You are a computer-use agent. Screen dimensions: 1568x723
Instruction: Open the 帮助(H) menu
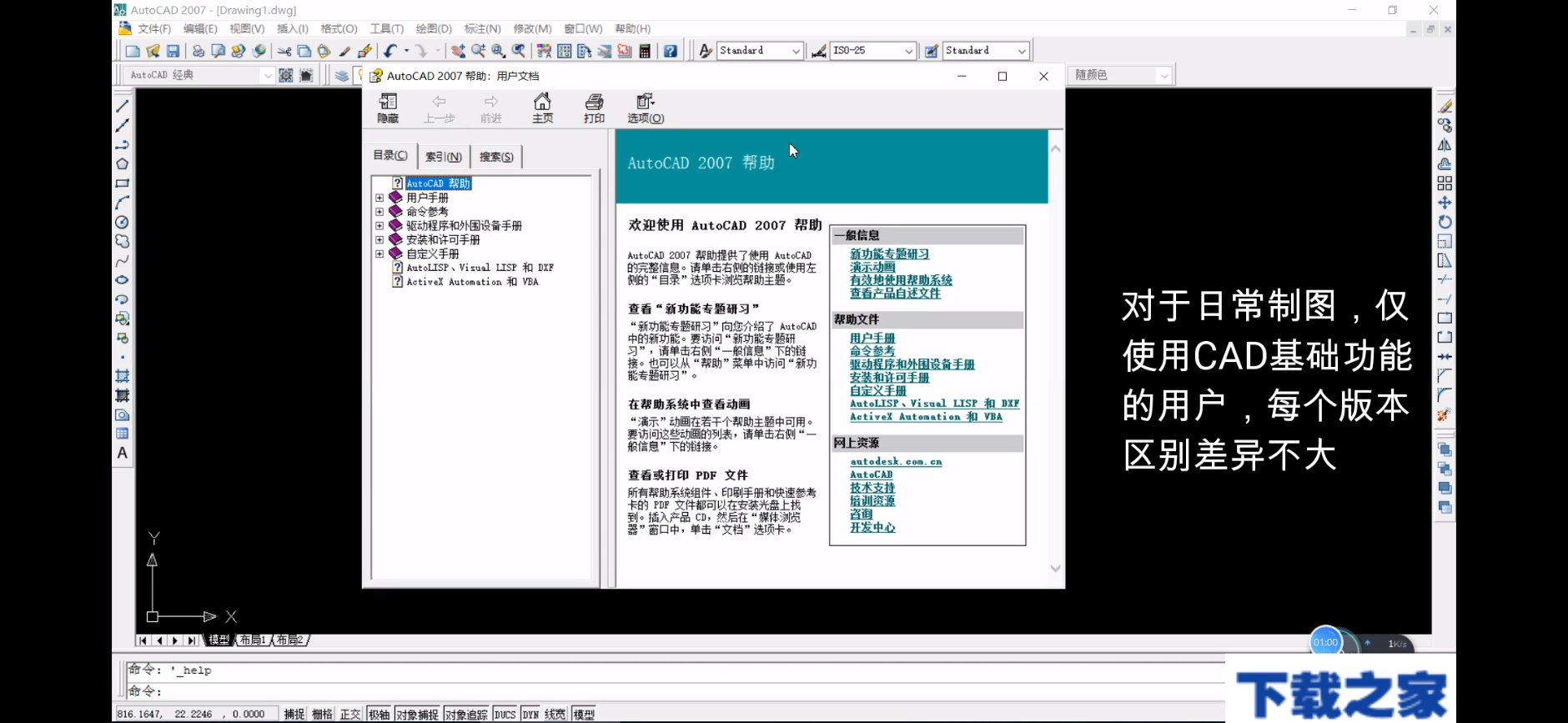point(633,28)
